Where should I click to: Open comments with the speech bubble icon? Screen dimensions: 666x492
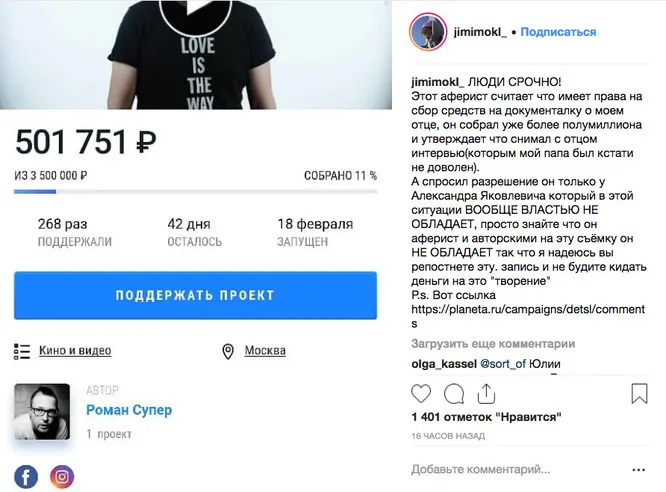point(454,393)
